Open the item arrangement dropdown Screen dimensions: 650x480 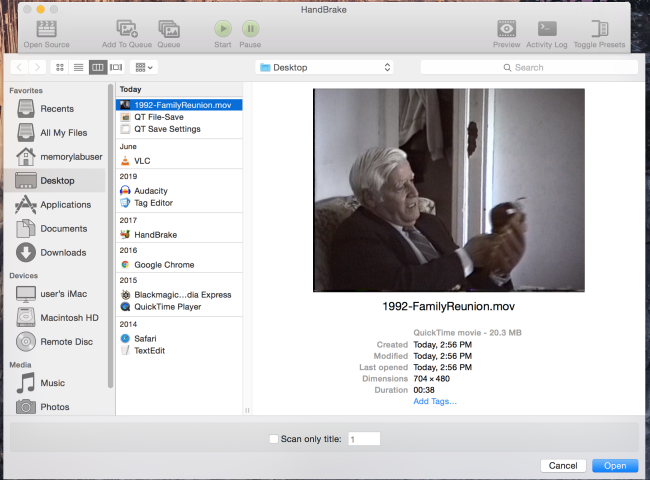click(145, 67)
